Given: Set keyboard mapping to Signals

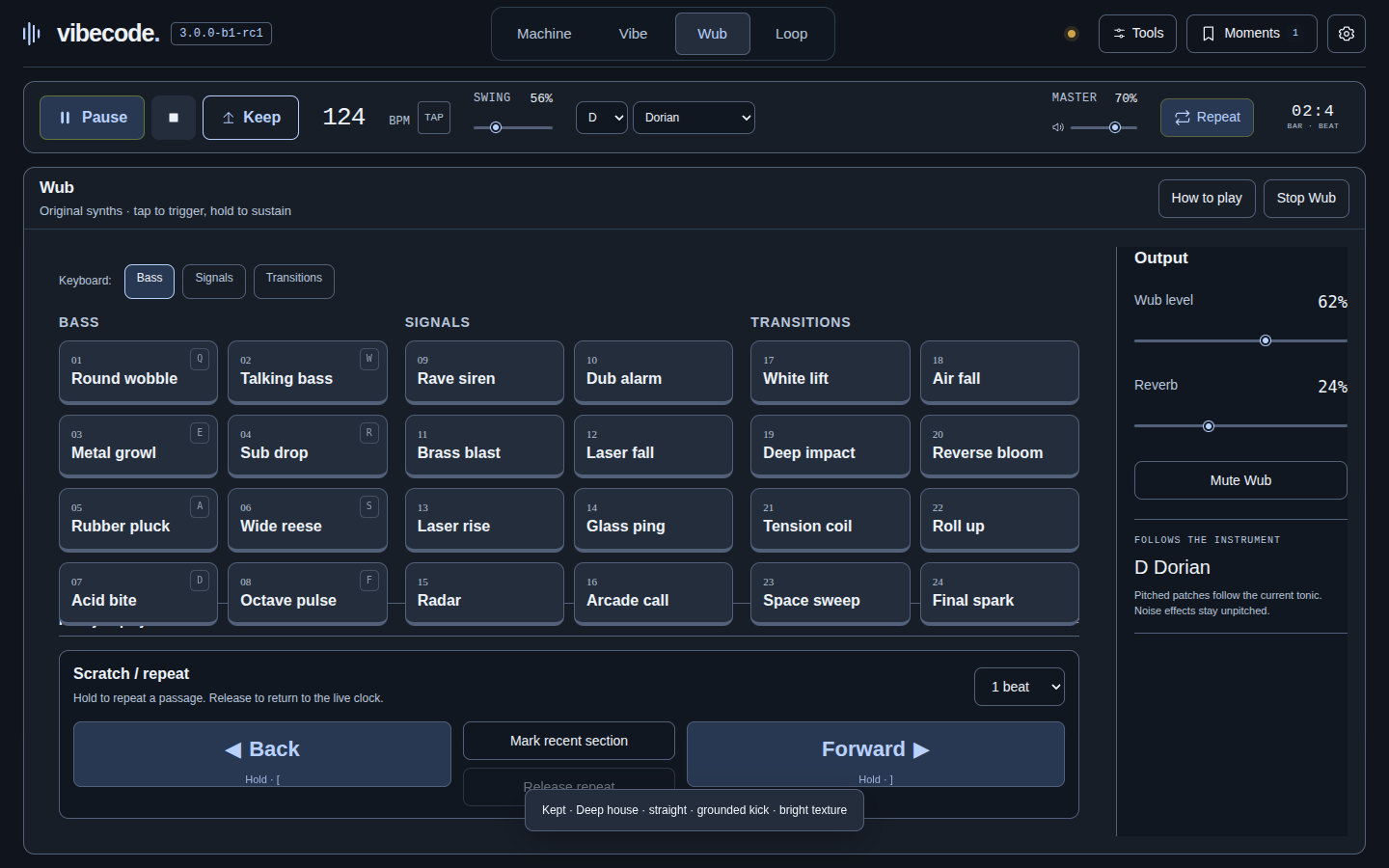Looking at the screenshot, I should (214, 281).
